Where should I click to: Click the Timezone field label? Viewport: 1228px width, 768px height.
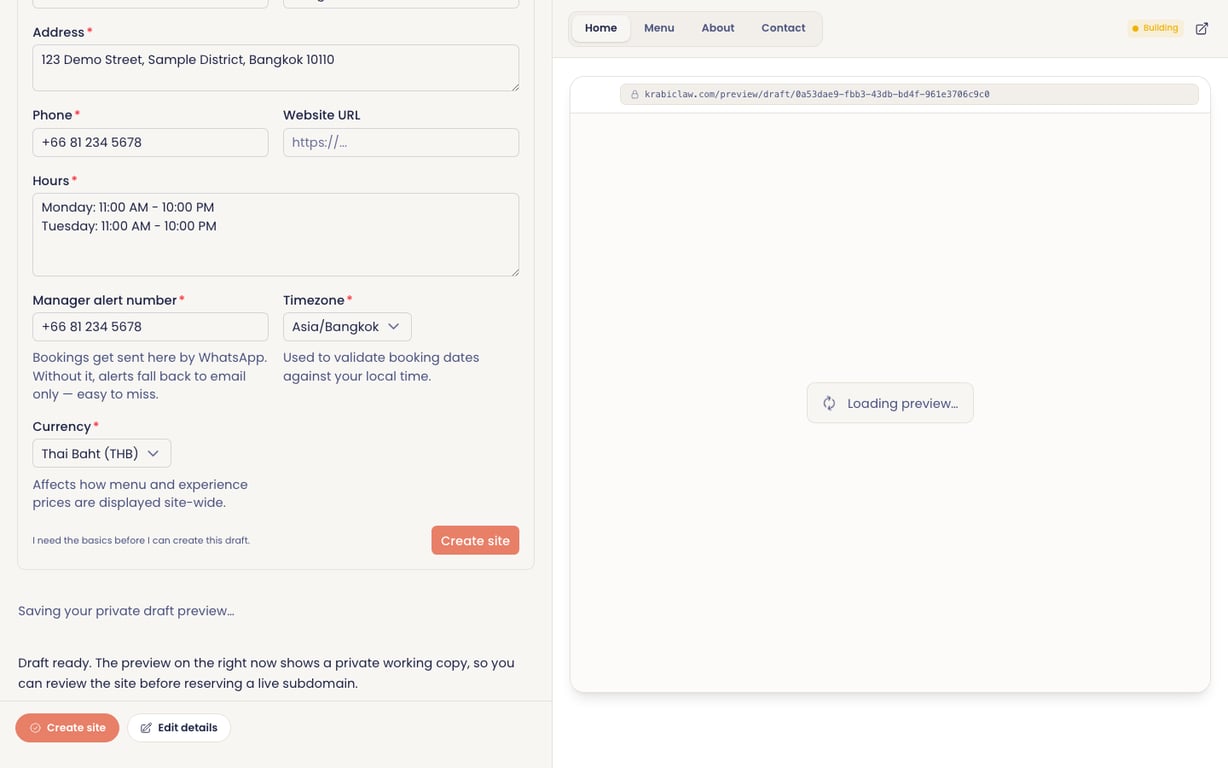[314, 300]
